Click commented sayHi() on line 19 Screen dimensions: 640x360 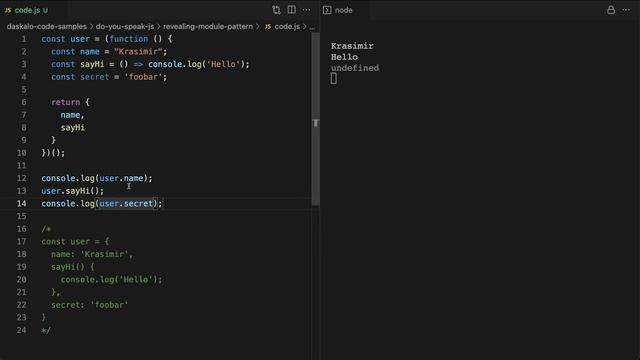[x=73, y=267]
